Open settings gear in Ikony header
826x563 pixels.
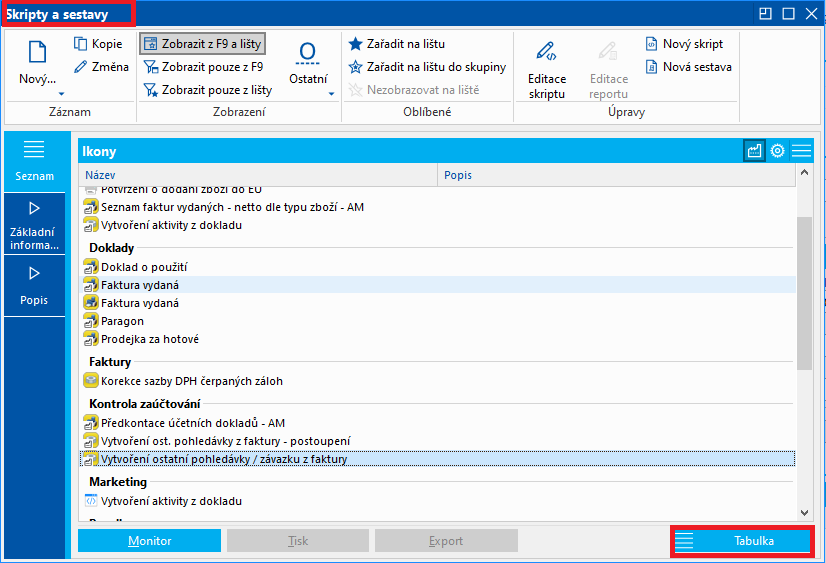778,151
